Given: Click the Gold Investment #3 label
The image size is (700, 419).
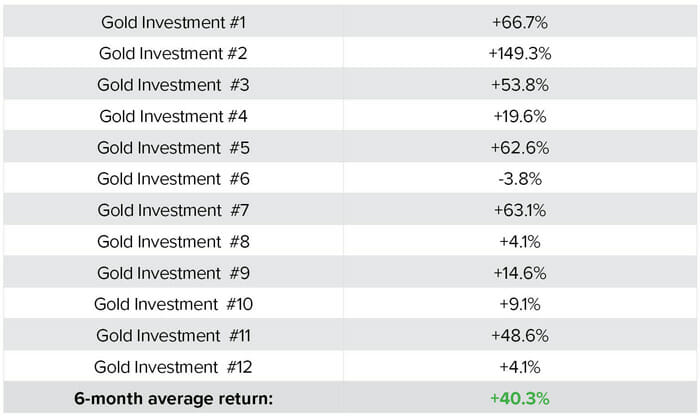Looking at the screenshot, I should click(x=173, y=84).
